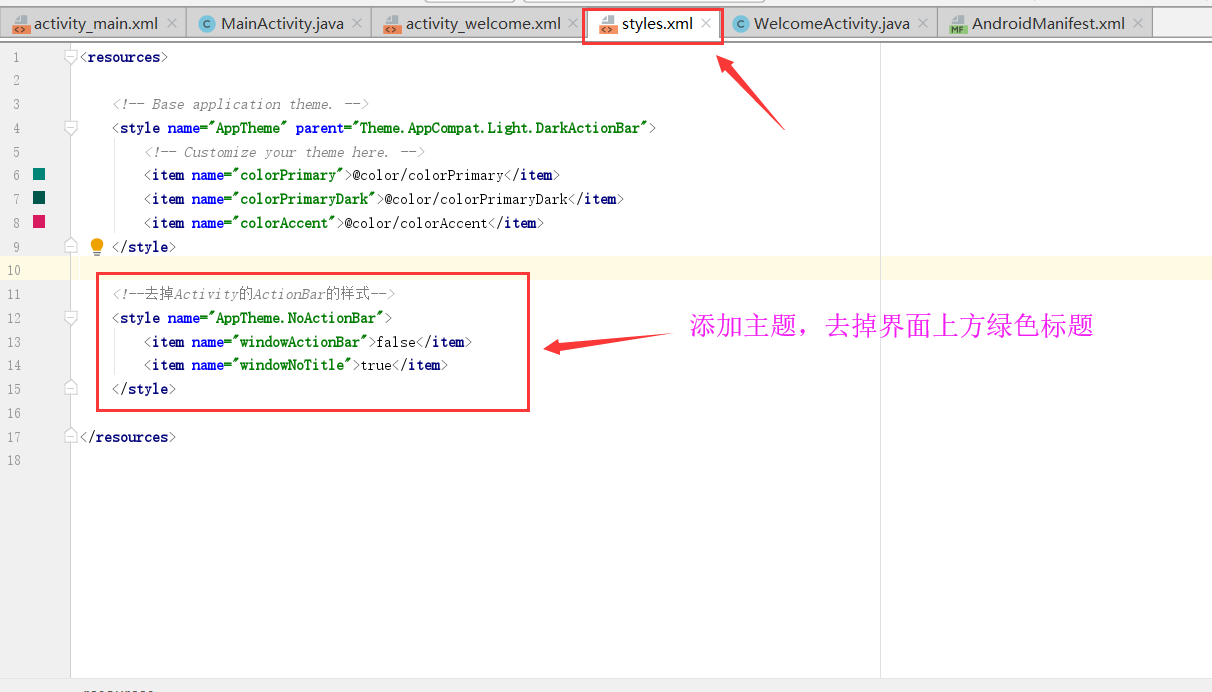
Task: Click the WelcomeActivity.java class icon
Action: [740, 24]
